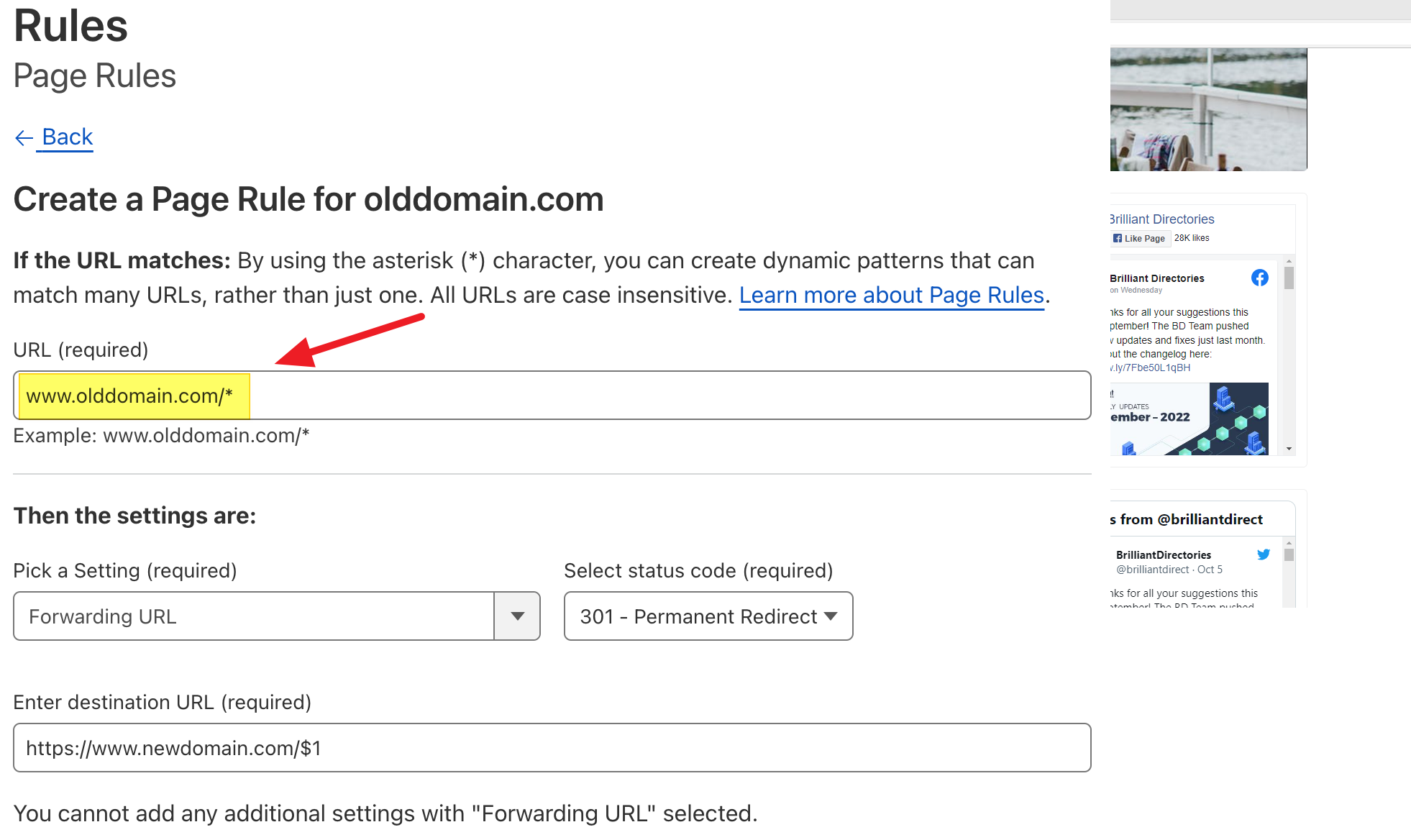Click the up arrow of the Twitter widget scrollbar
Screen dimensions: 1411x840
pos(1289,543)
